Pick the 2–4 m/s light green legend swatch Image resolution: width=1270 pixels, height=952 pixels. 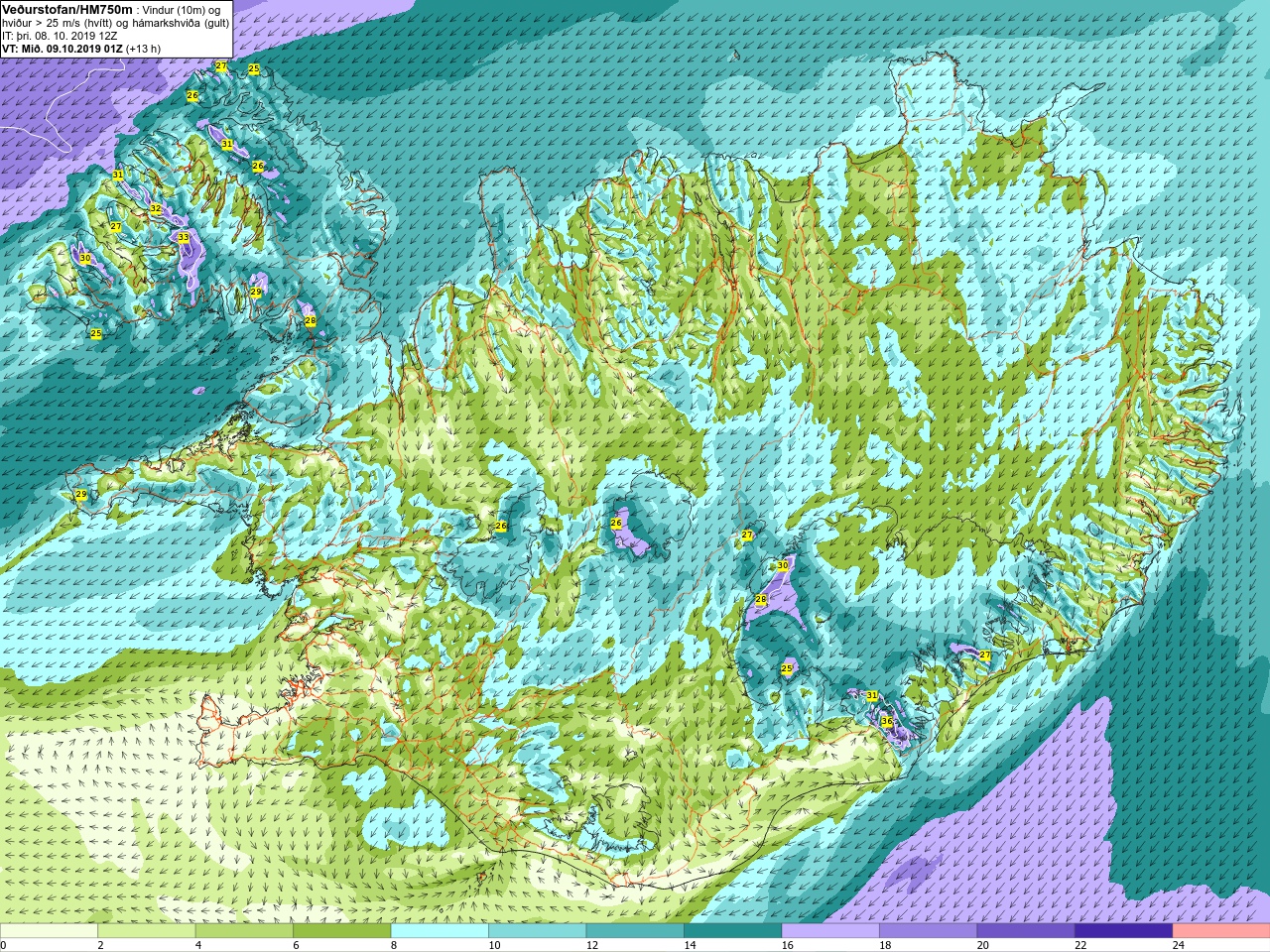(147, 931)
